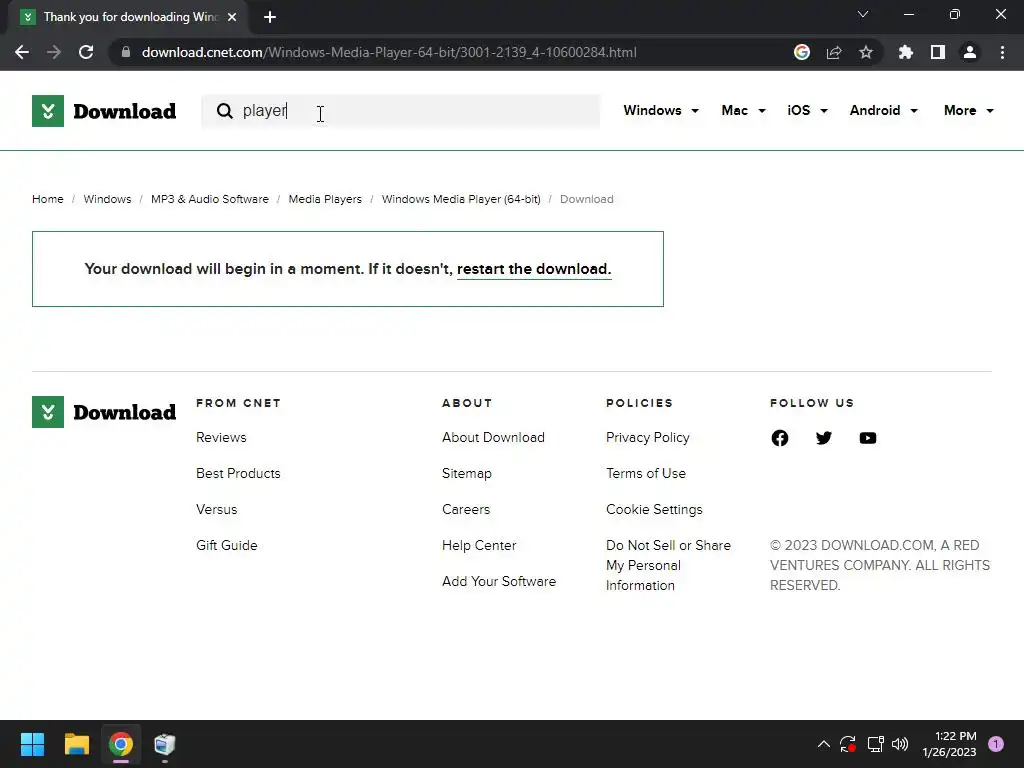Open File Explorer from taskbar
Image resolution: width=1024 pixels, height=768 pixels.
76,744
